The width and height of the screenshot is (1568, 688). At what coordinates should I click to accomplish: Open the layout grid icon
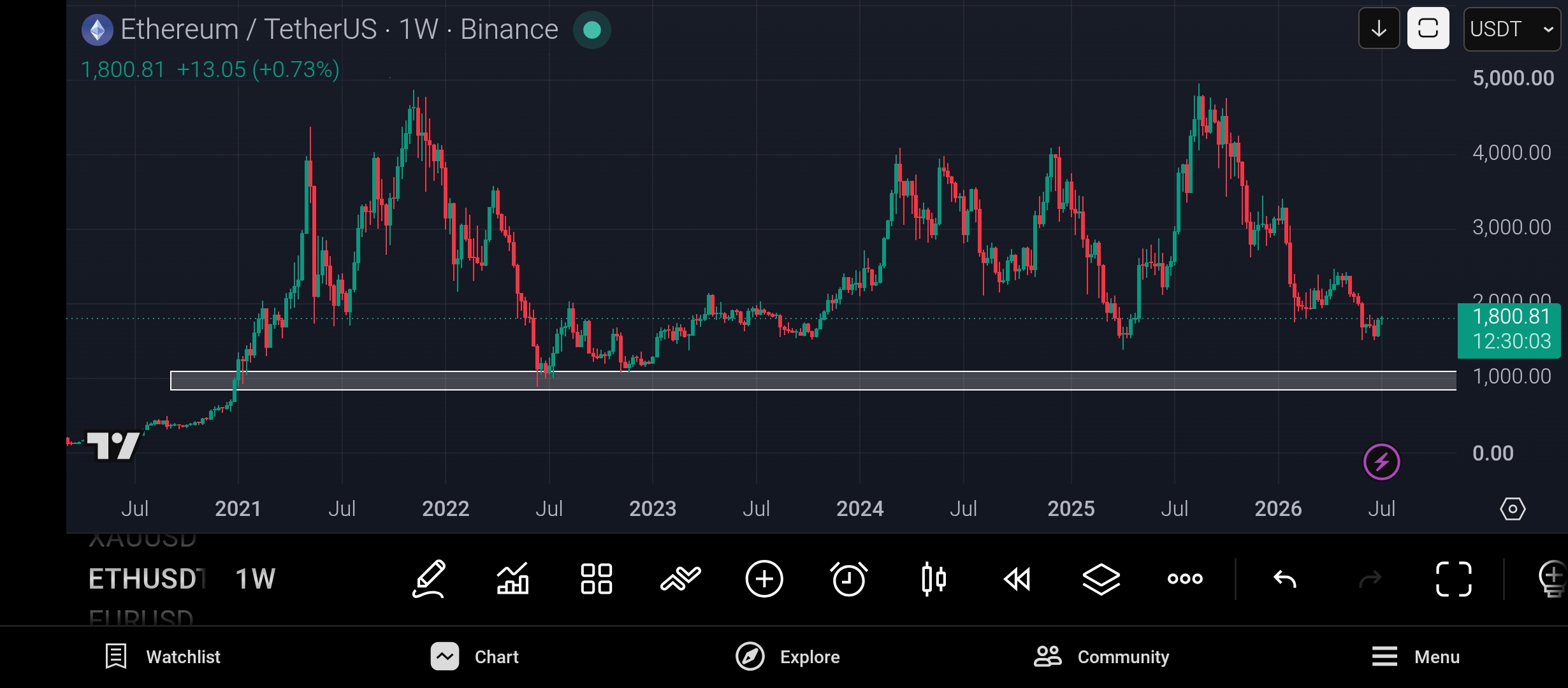[x=597, y=579]
